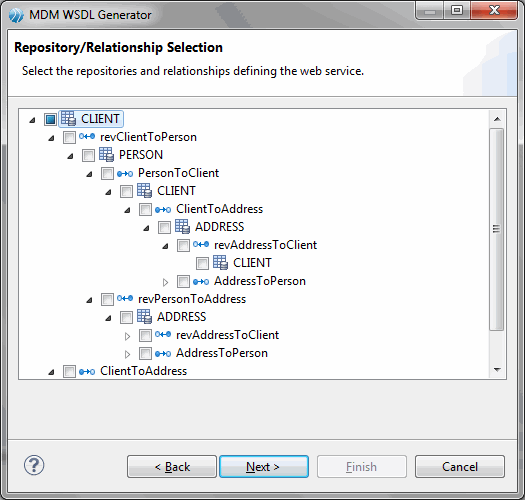Image resolution: width=525 pixels, height=500 pixels.
Task: Click the tree's vertical scrollbar thumb
Action: [x=497, y=229]
